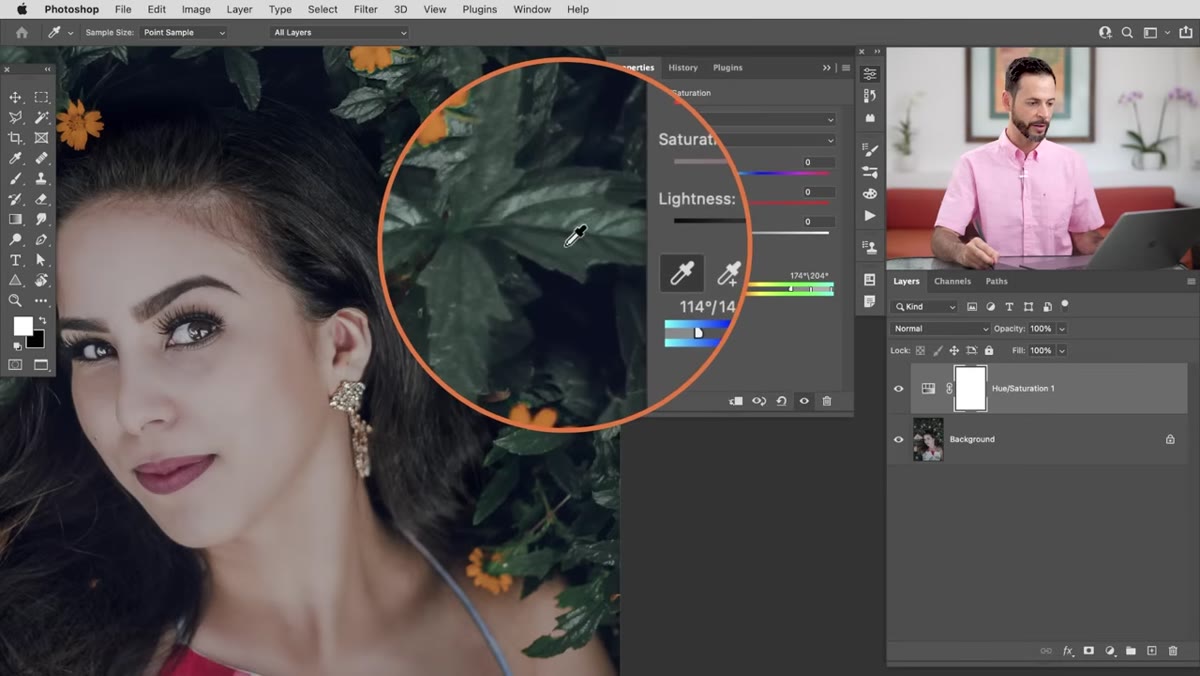Open the Edit Toolbar three-dots button
This screenshot has height=676, width=1200.
coord(41,300)
